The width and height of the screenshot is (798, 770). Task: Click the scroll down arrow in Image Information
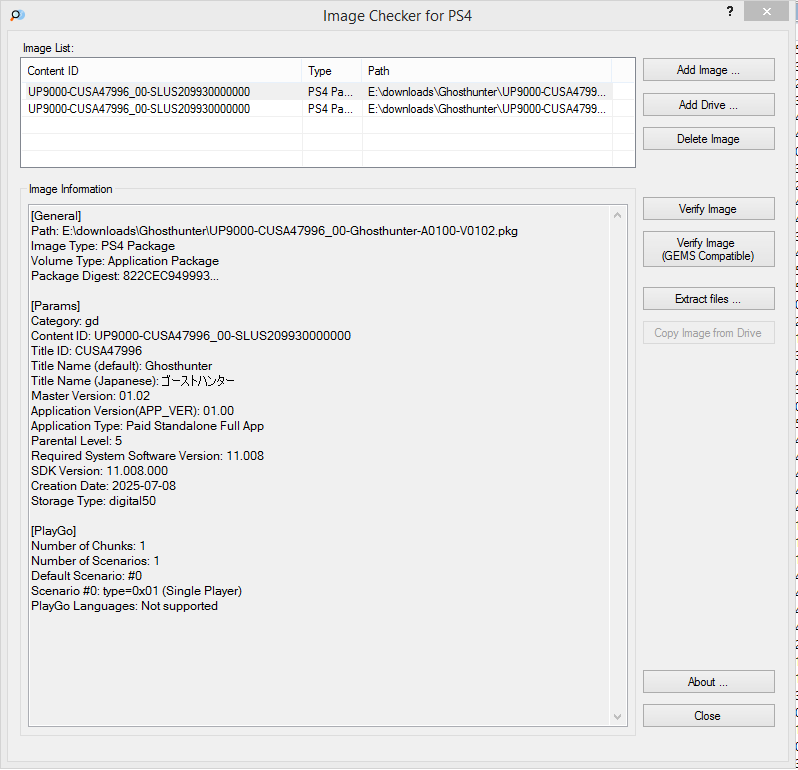(617, 717)
